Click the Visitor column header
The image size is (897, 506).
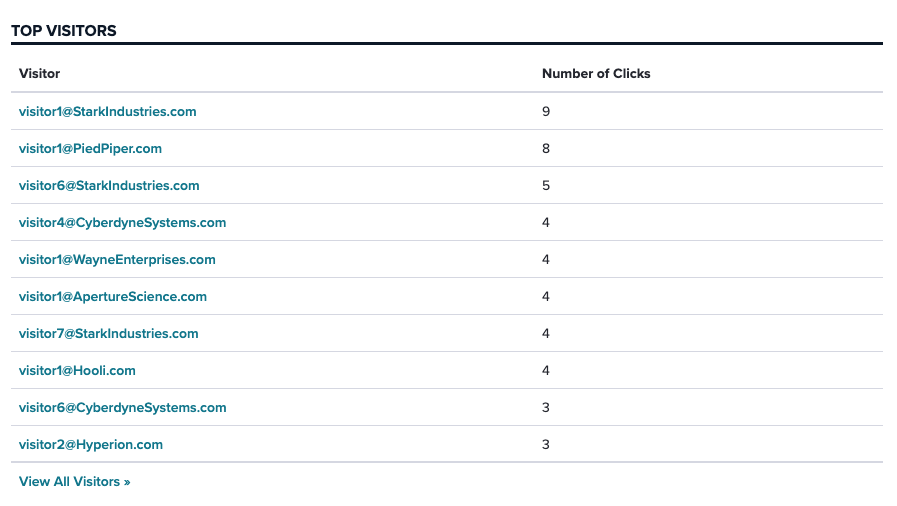39,74
